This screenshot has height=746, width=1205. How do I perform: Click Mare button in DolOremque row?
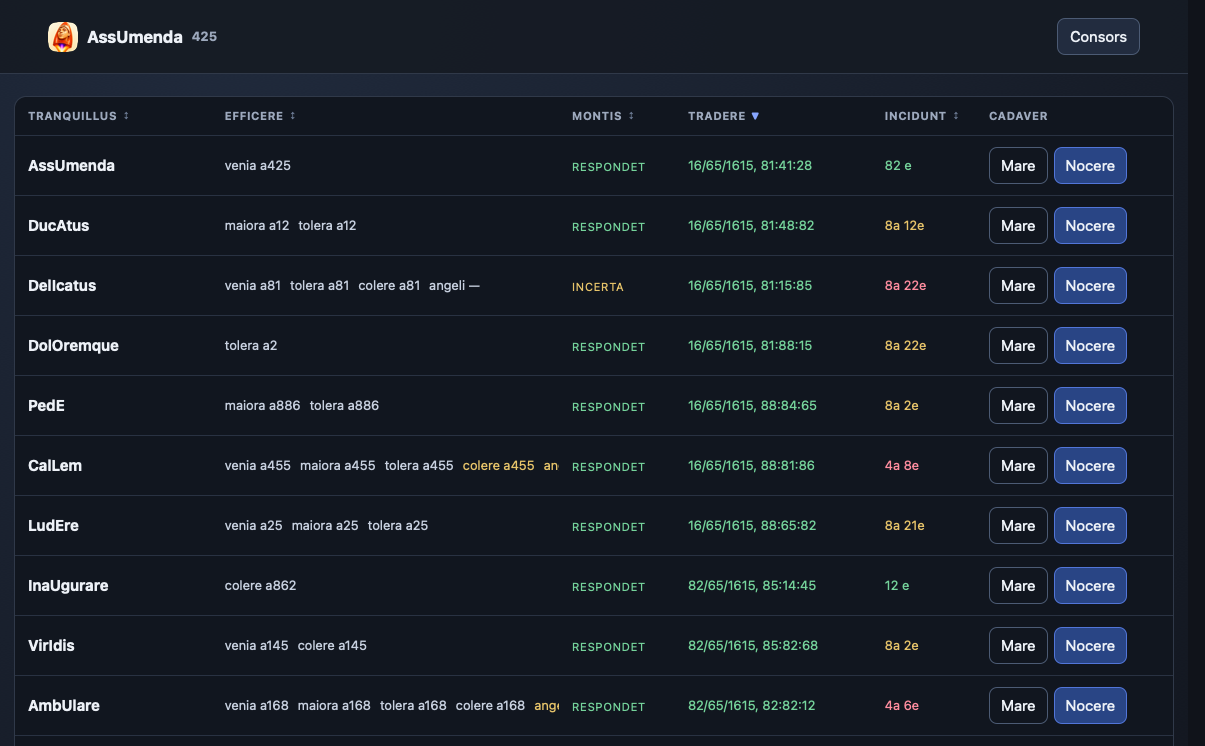point(1018,346)
